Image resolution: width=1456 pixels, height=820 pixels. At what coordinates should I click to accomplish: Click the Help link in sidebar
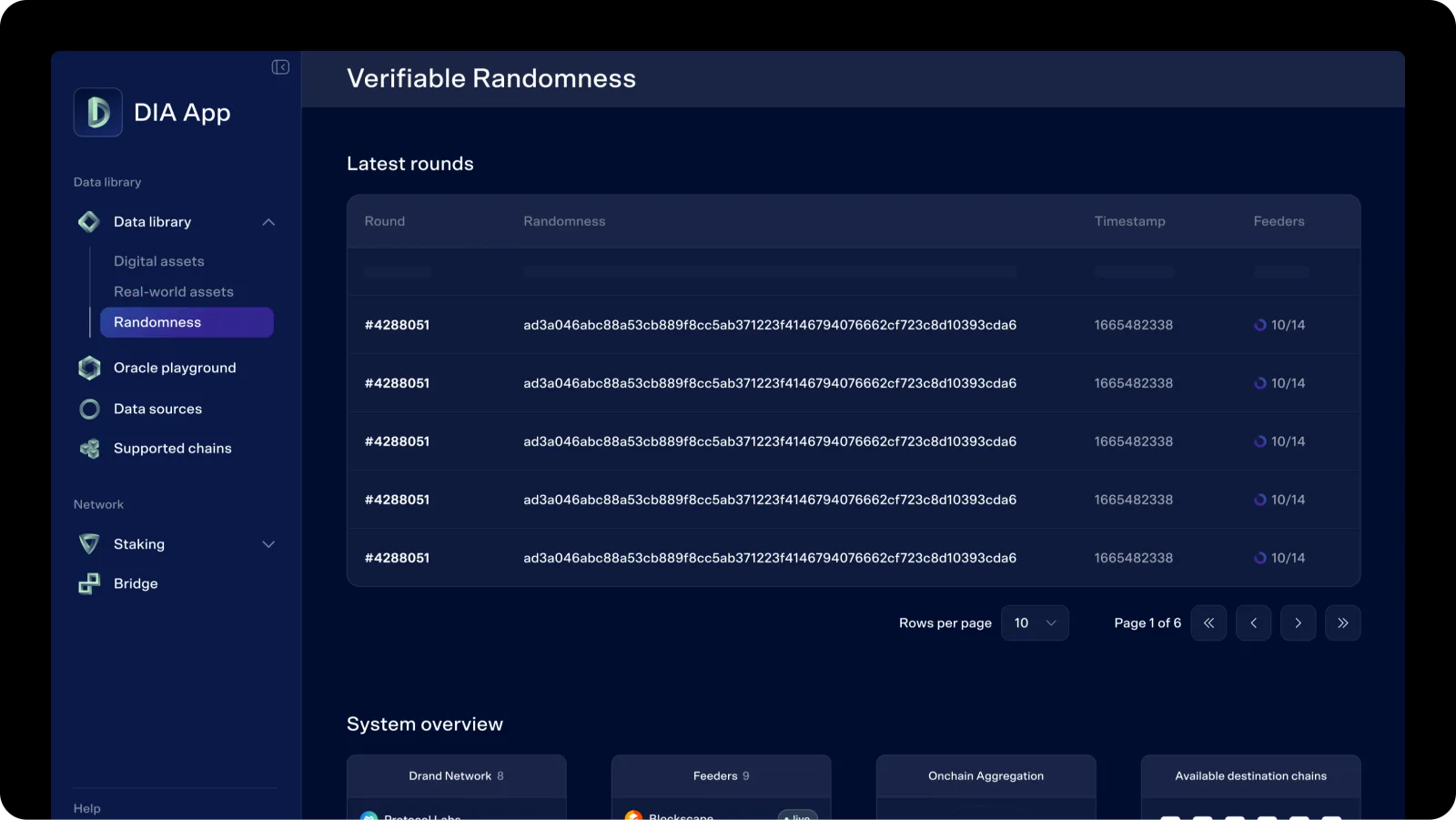click(87, 808)
